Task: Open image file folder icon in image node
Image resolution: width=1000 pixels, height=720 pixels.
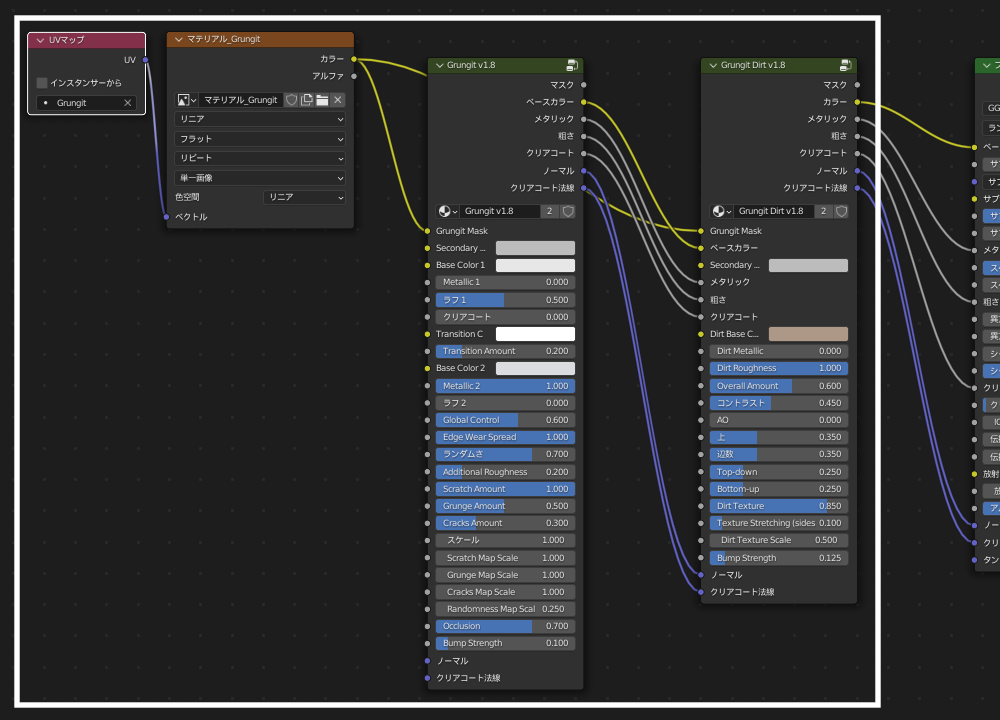Action: 322,100
